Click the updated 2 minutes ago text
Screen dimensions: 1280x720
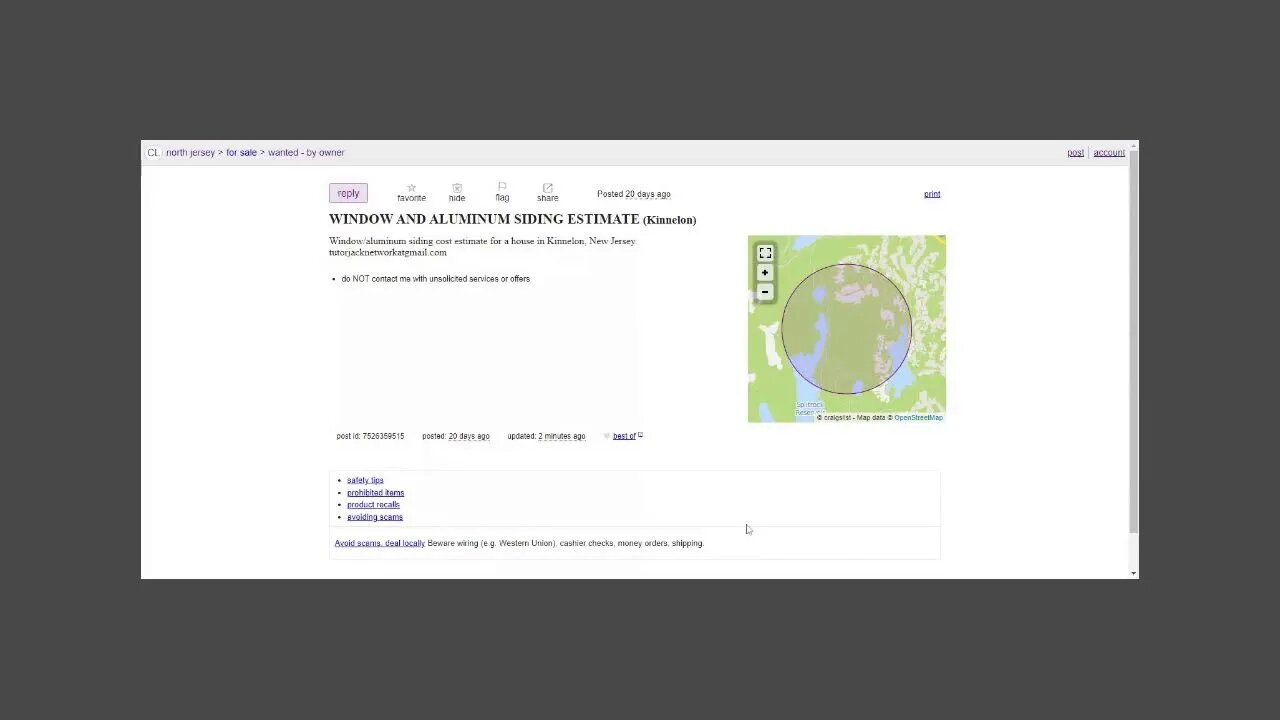[546, 436]
